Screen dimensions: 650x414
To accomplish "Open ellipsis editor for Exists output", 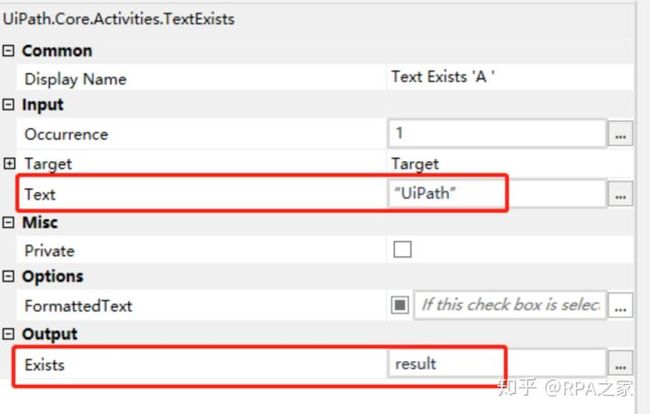I will [x=620, y=364].
